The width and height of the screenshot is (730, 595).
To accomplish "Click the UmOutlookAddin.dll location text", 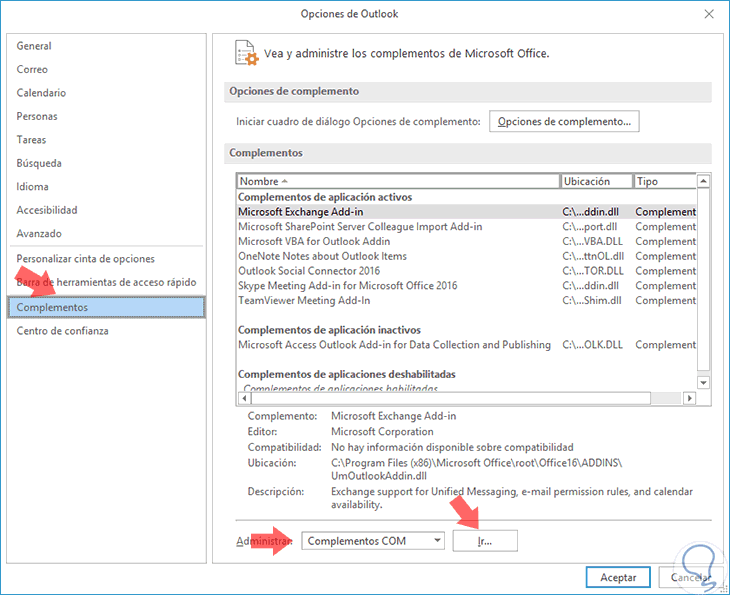I will pos(379,476).
